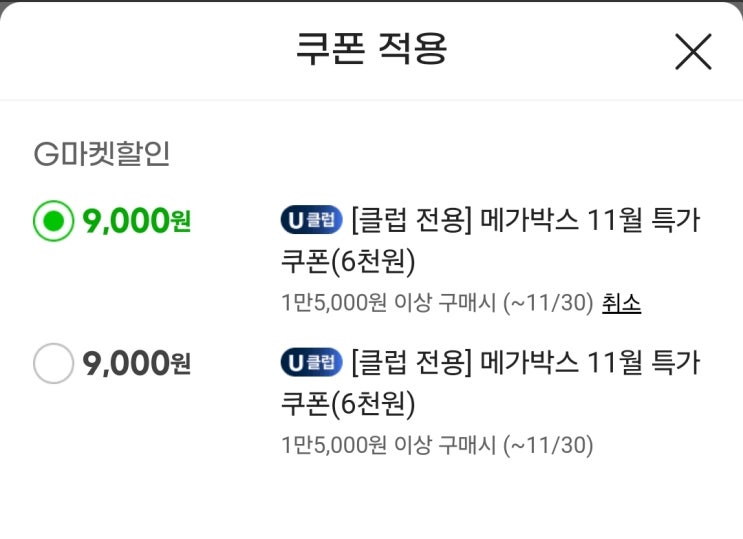Screen dimensions: 743x539
Task: Tap the black 9,000원 amount of second coupon
Action: [137, 364]
